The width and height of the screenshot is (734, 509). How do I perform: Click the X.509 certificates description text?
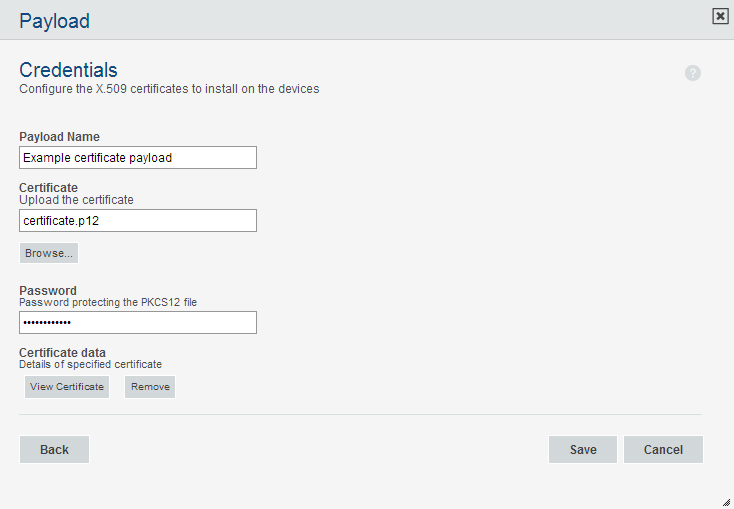pyautogui.click(x=169, y=89)
